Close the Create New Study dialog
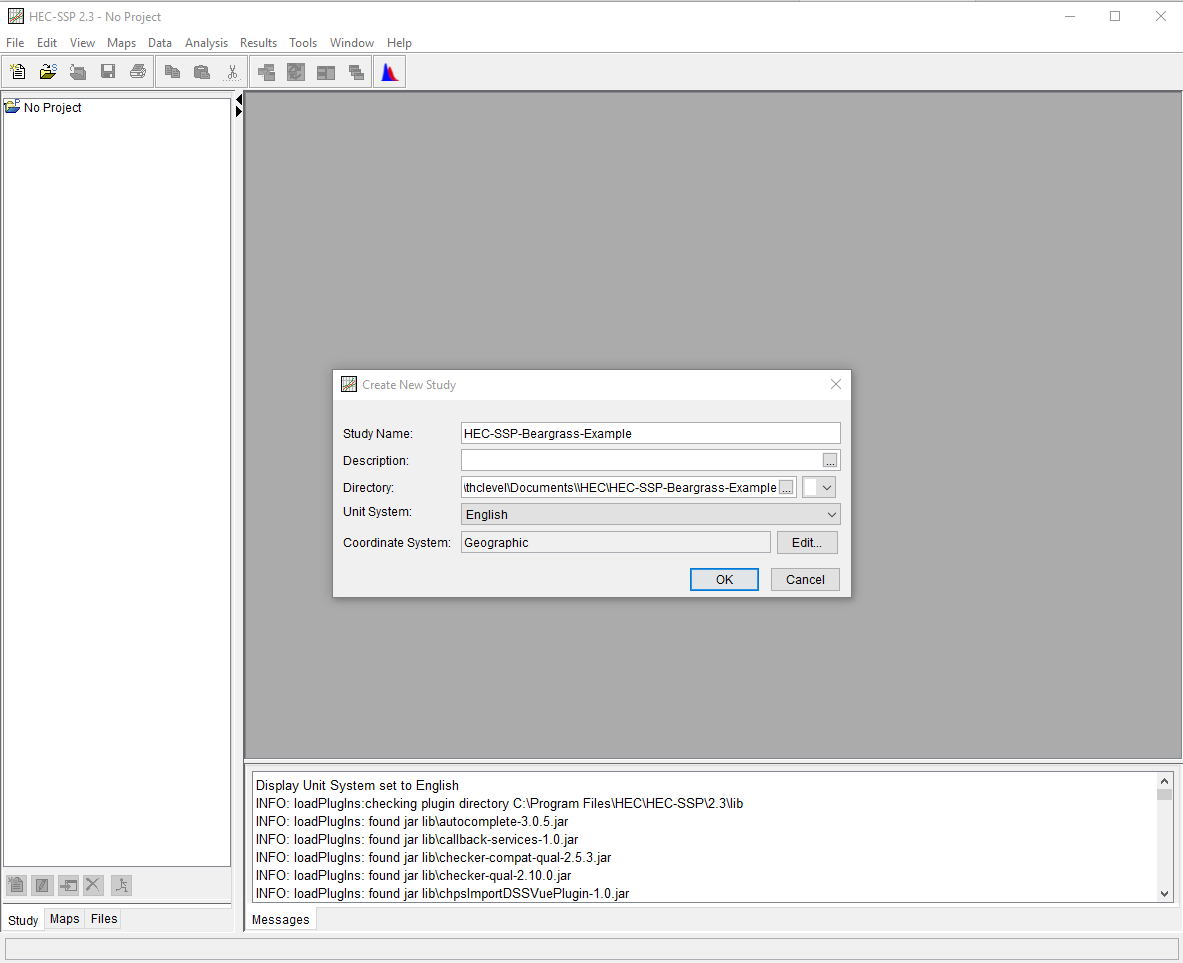This screenshot has height=963, width=1183. point(836,384)
